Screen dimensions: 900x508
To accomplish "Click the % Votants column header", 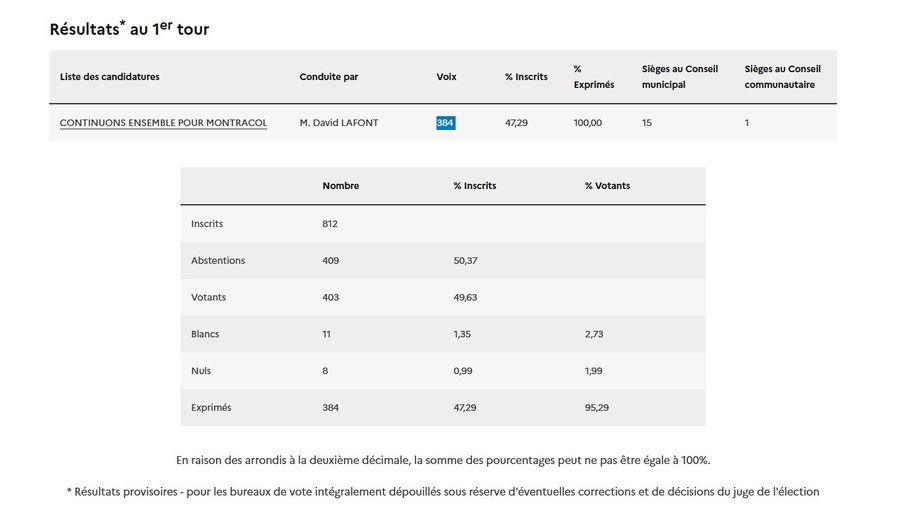I will click(607, 186).
